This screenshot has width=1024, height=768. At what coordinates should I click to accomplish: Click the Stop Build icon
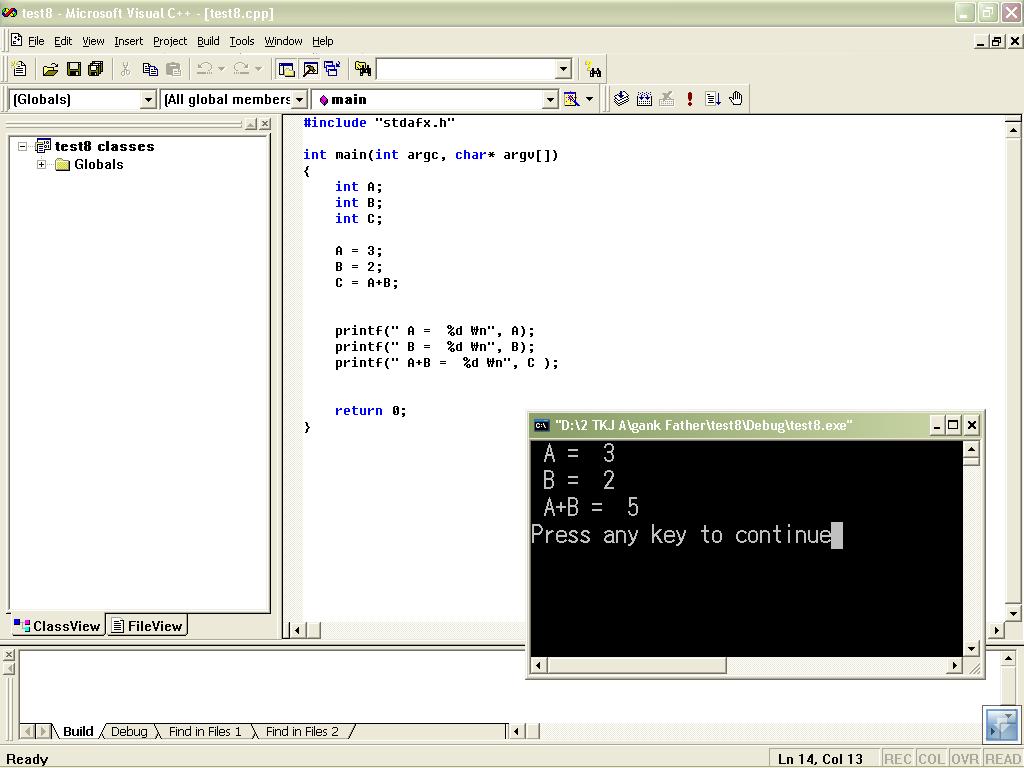click(x=667, y=99)
